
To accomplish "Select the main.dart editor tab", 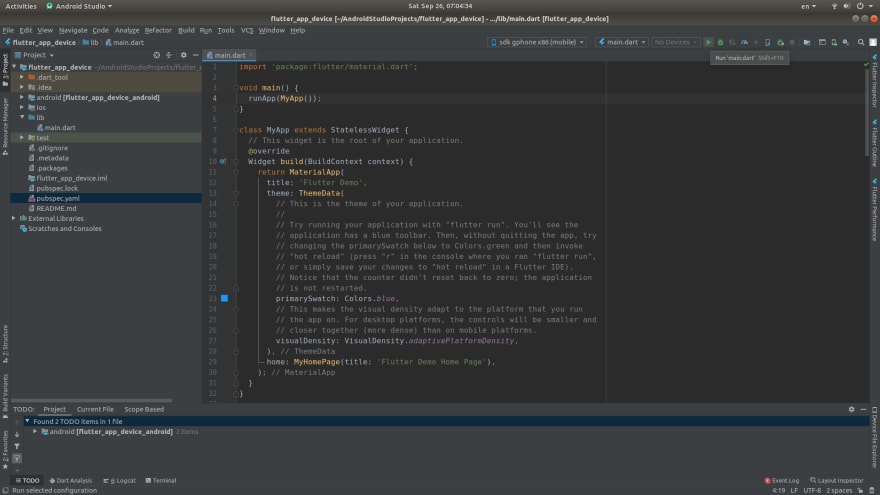I will click(230, 56).
